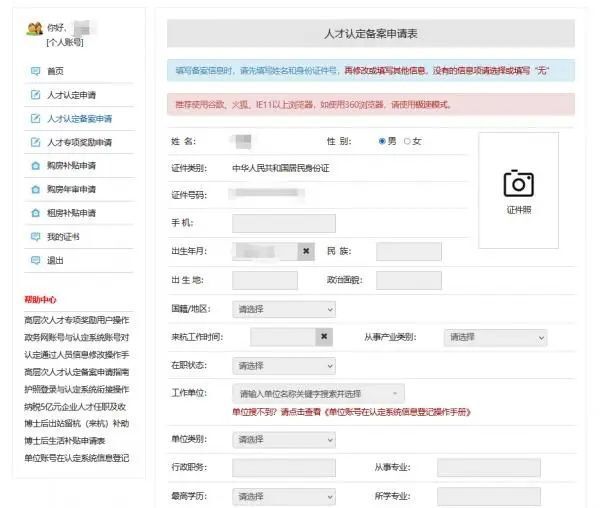Open 我的证书 menu item
Image resolution: width=600 pixels, height=508 pixels.
click(x=63, y=237)
